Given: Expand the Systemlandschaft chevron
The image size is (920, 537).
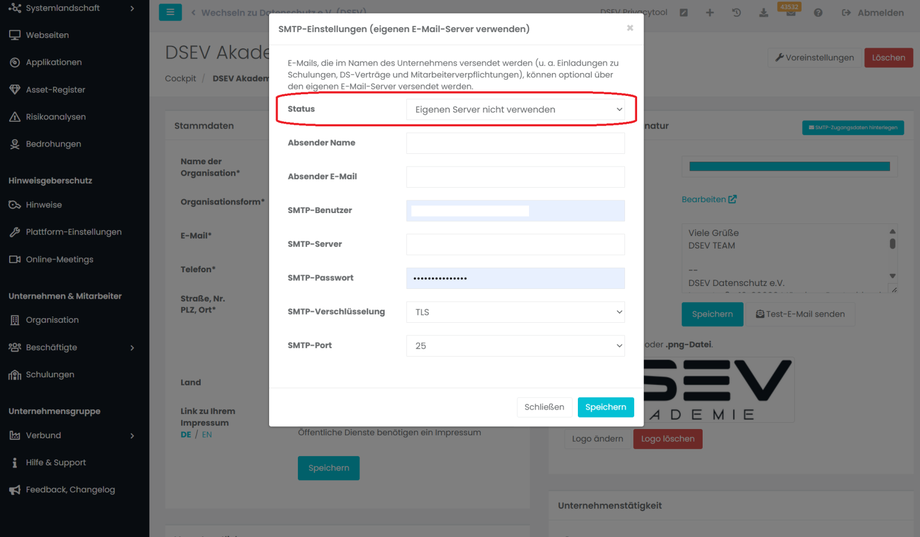Looking at the screenshot, I should point(132,8).
